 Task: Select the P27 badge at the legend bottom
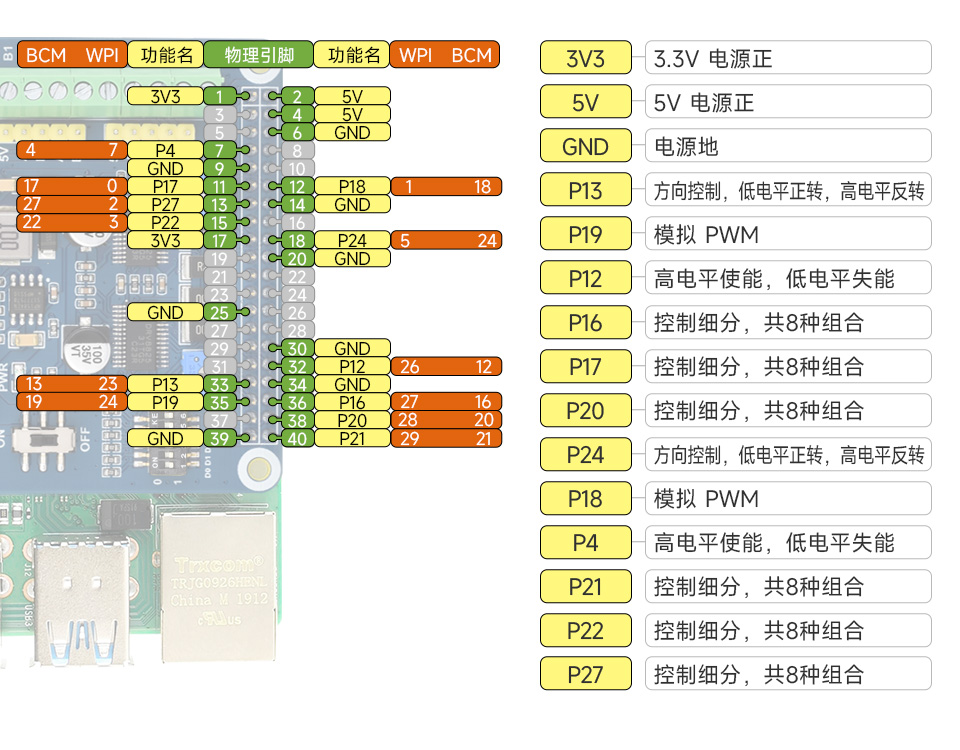coord(585,674)
